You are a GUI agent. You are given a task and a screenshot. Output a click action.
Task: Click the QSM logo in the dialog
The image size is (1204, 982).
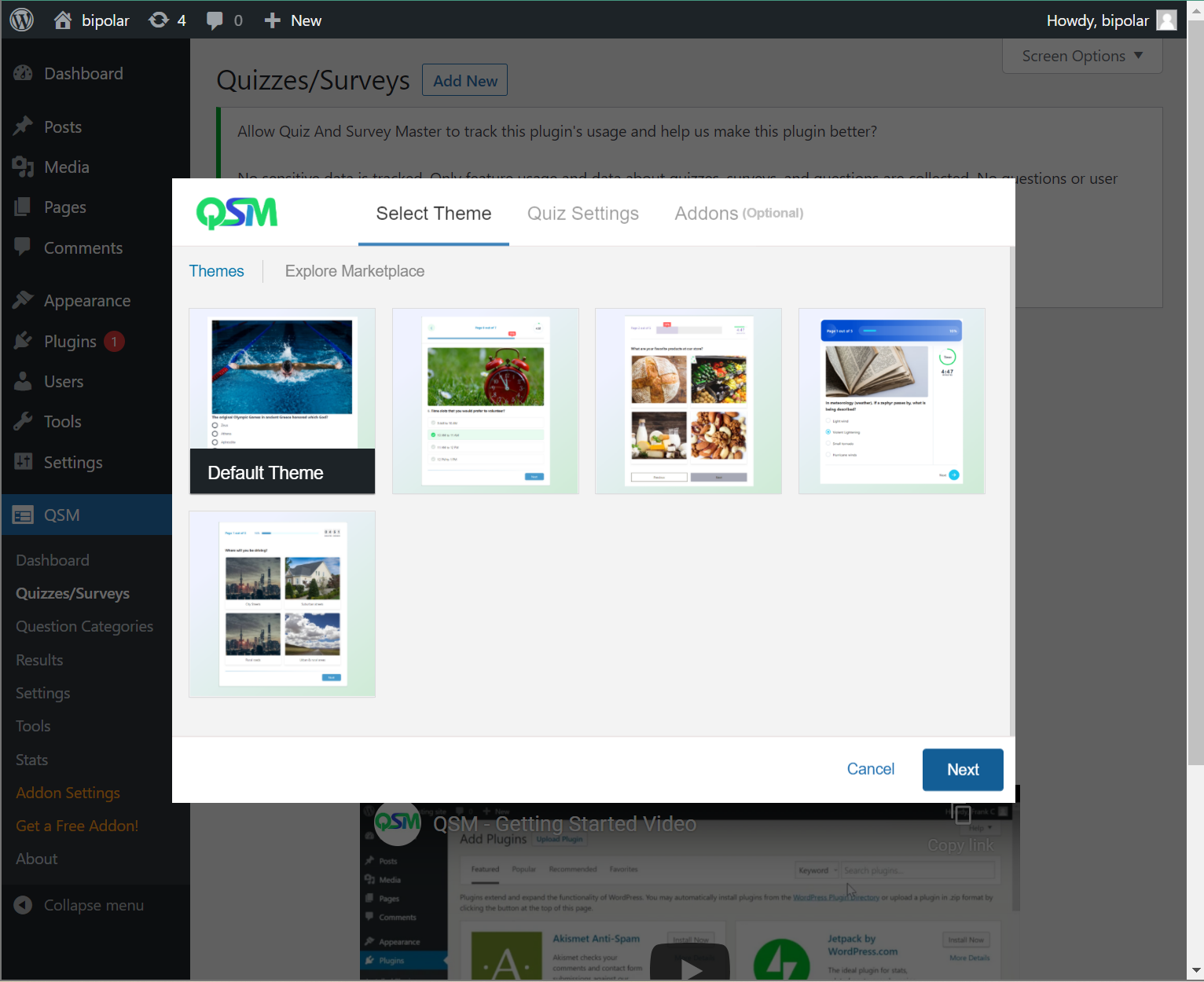[237, 213]
